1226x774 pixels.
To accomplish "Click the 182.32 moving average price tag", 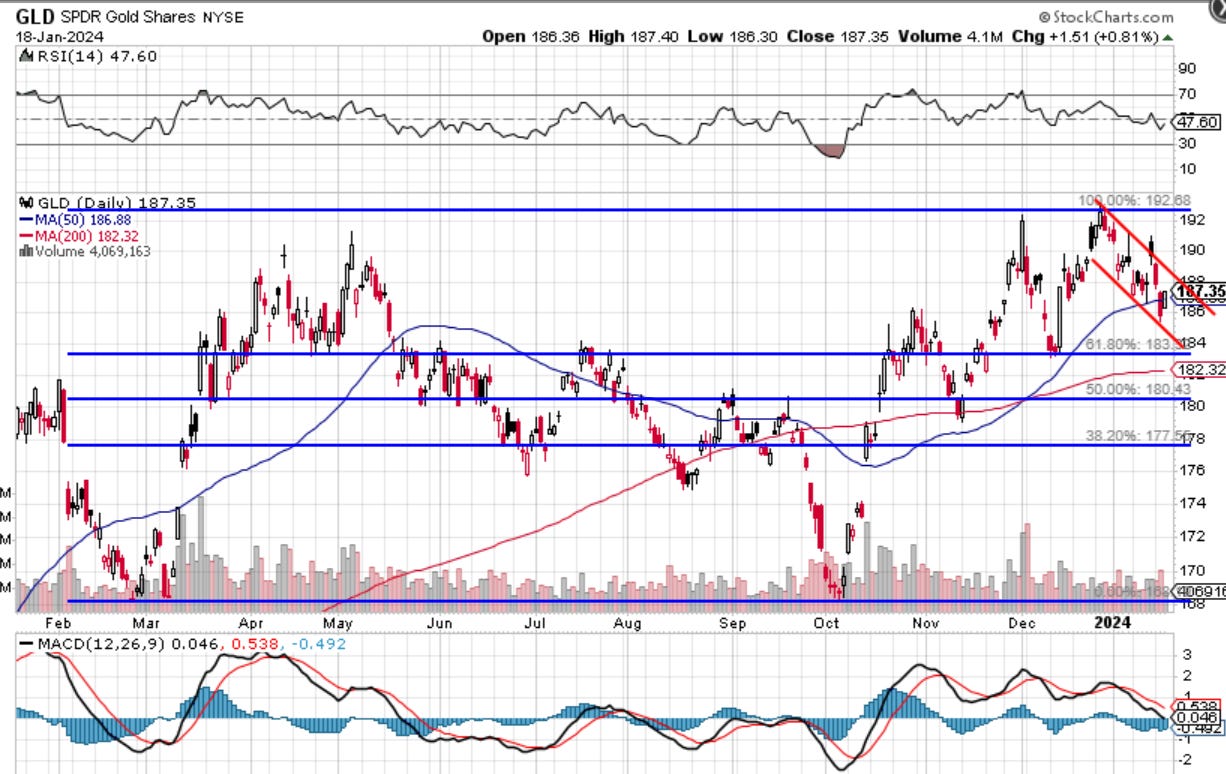I will pos(1200,370).
